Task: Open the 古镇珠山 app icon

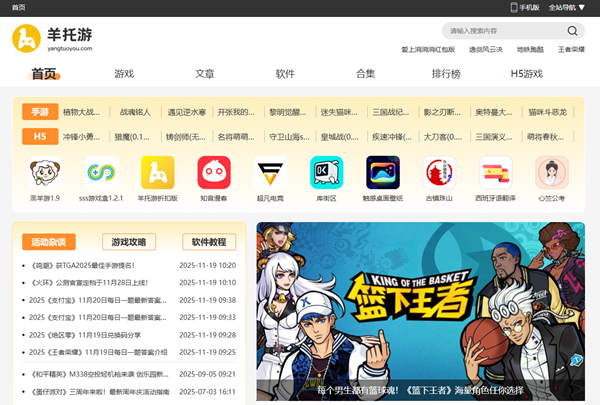Action: tap(439, 173)
